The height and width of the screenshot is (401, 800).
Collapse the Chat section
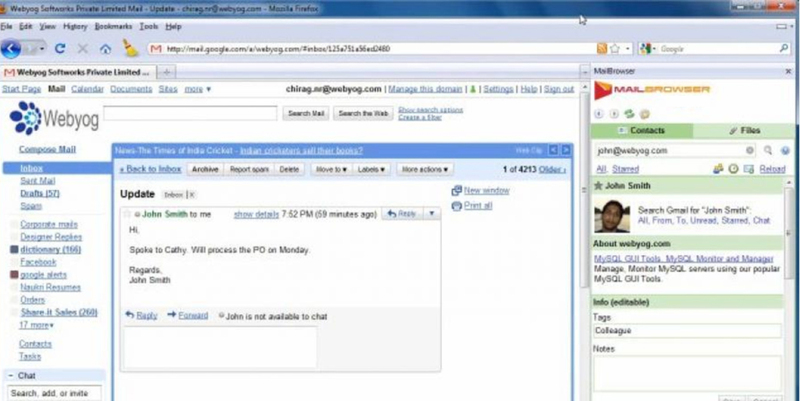point(10,376)
